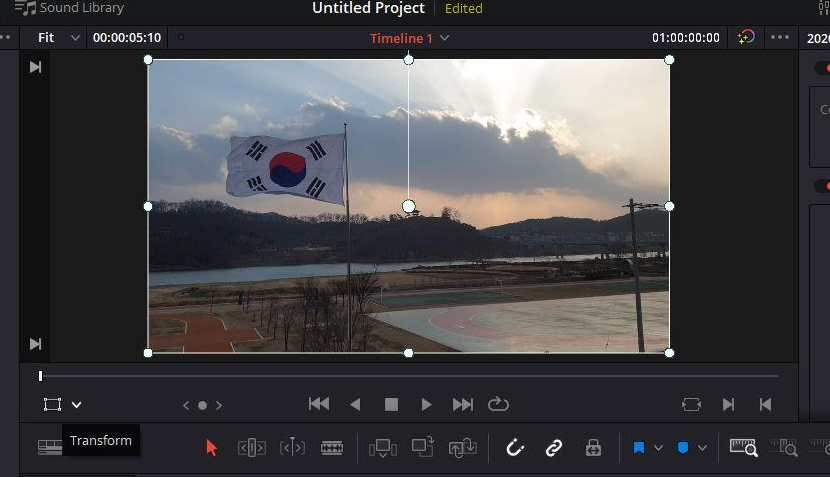Viewport: 830px width, 477px height.
Task: Click the full extent zoom icon
Action: pyautogui.click(x=744, y=448)
